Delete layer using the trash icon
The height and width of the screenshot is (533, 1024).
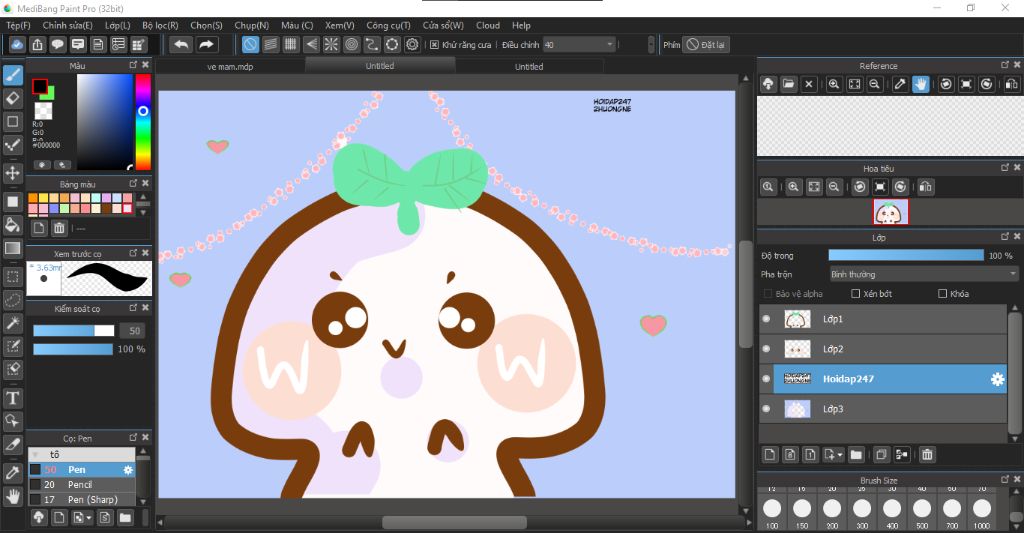tap(927, 455)
